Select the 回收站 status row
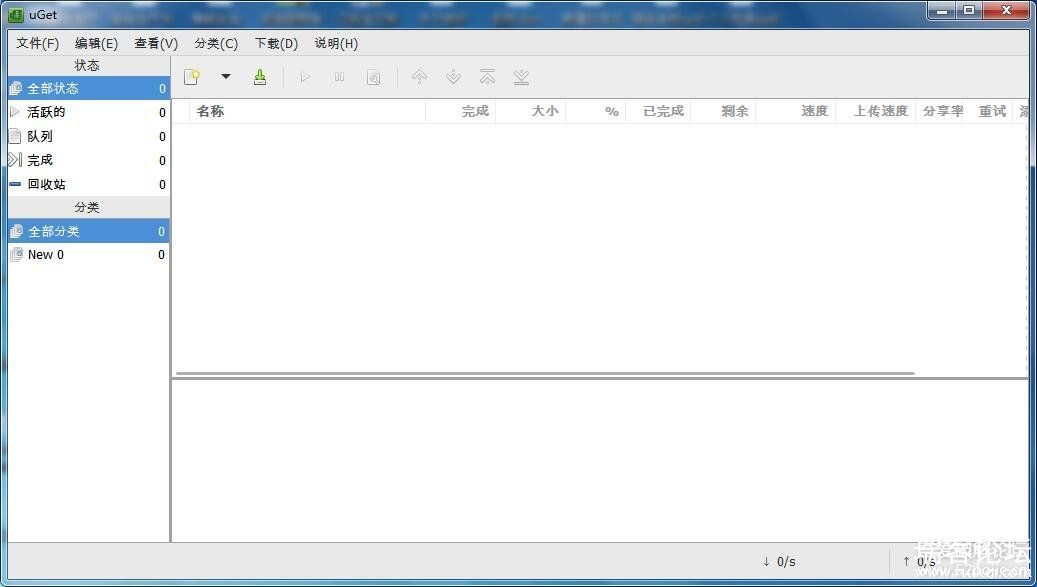 (x=89, y=184)
